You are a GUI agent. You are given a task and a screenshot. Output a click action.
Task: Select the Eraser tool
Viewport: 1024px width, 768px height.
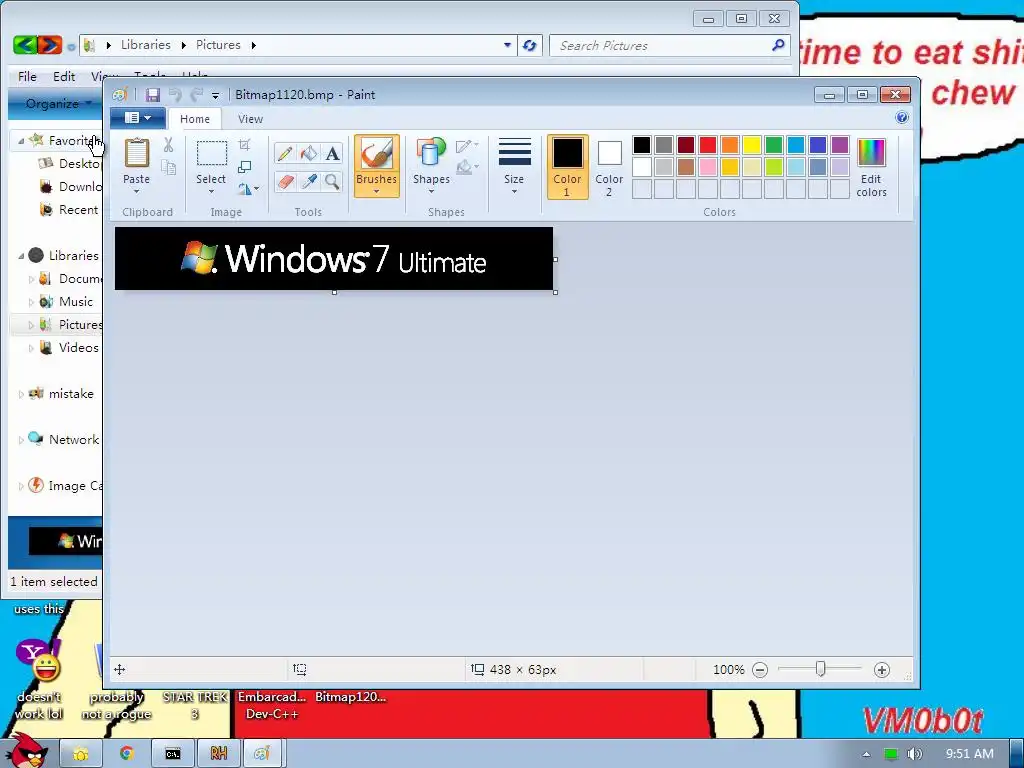pyautogui.click(x=285, y=181)
